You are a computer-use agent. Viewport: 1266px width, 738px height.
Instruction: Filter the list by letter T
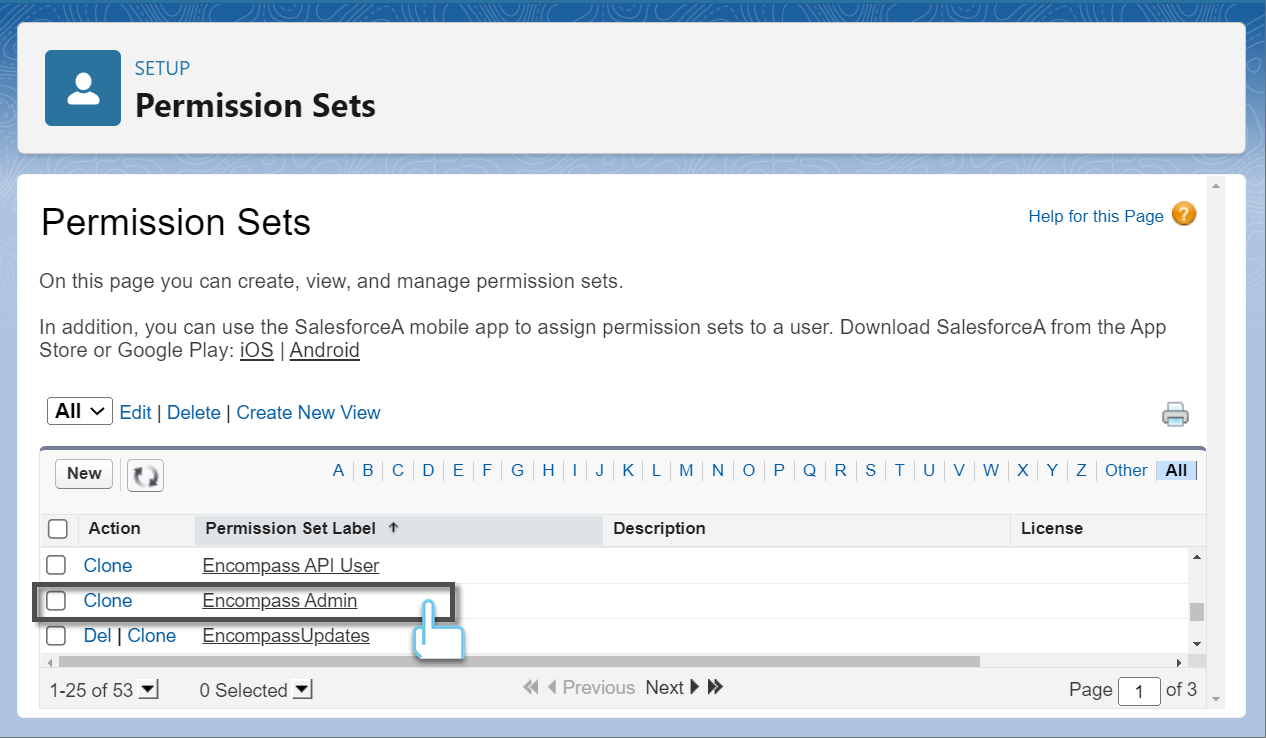pyautogui.click(x=900, y=470)
